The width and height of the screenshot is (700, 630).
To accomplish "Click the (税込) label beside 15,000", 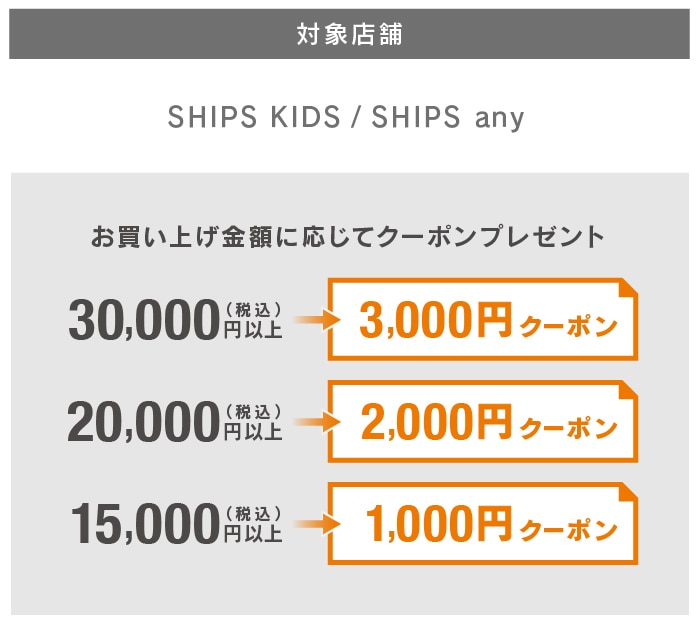I will coord(252,512).
